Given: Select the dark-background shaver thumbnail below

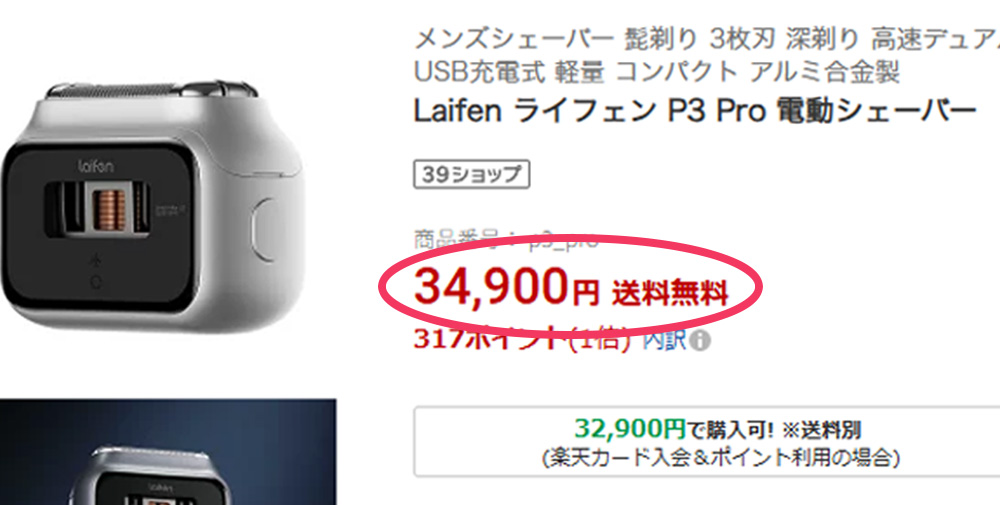Looking at the screenshot, I should tap(168, 452).
